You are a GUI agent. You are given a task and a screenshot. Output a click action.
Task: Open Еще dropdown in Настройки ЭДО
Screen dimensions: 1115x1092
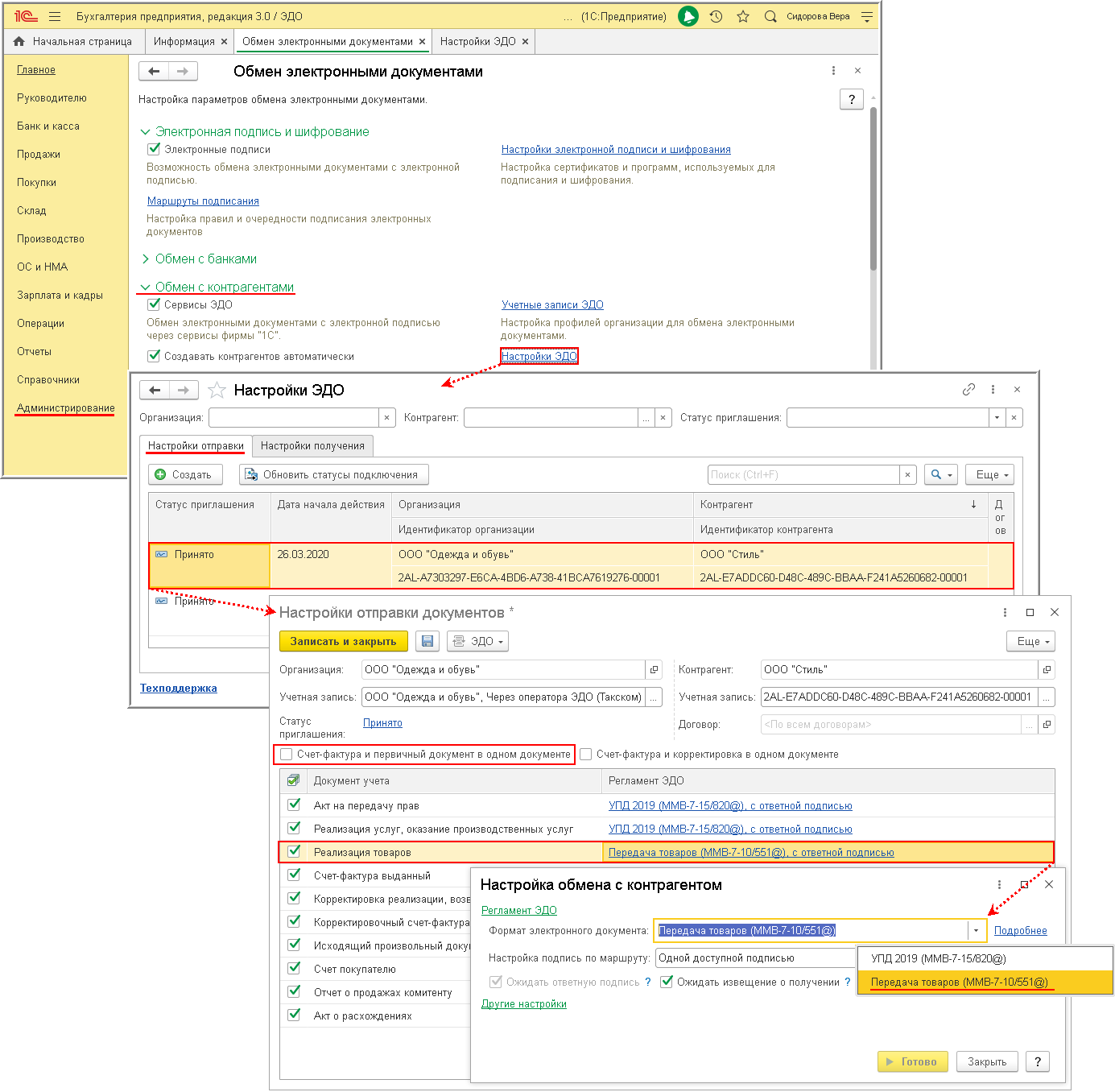(x=991, y=475)
